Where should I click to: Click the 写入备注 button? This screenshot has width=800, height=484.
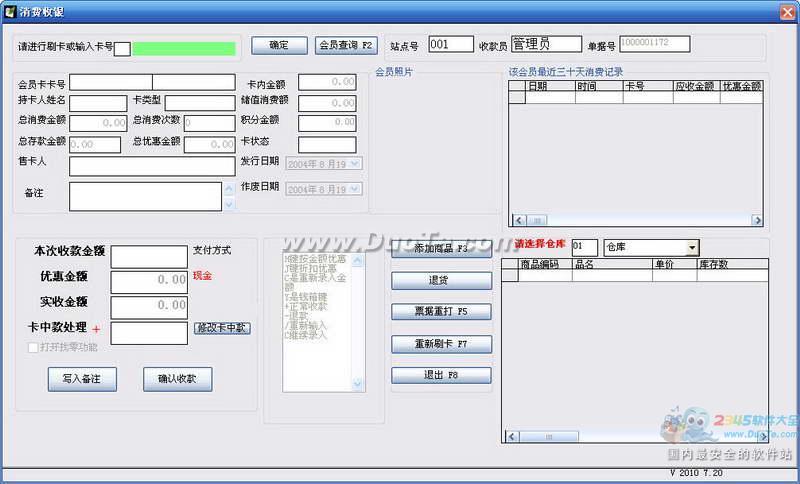coord(82,379)
